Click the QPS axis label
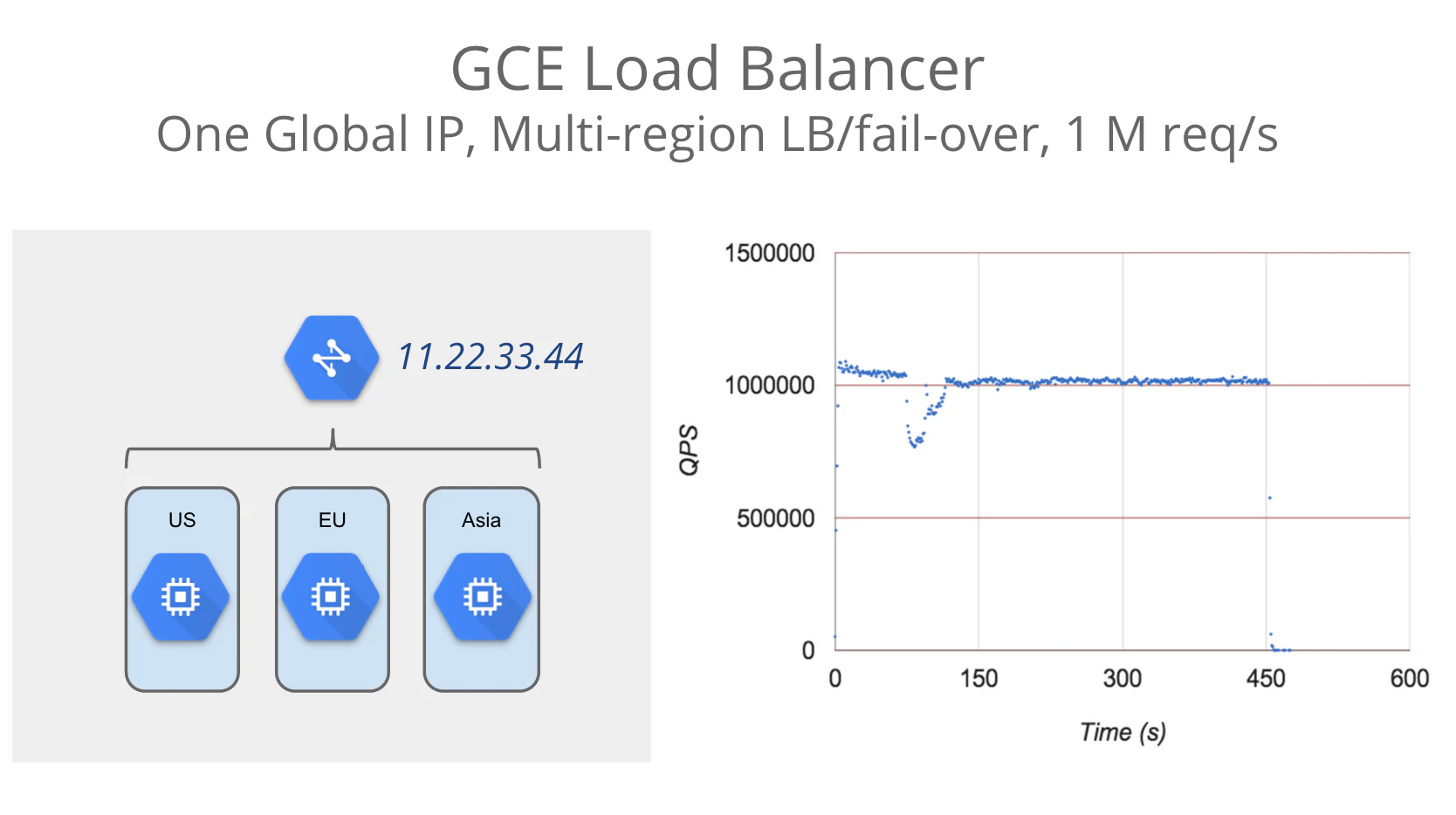Viewport: 1456px width, 815px height. 689,450
